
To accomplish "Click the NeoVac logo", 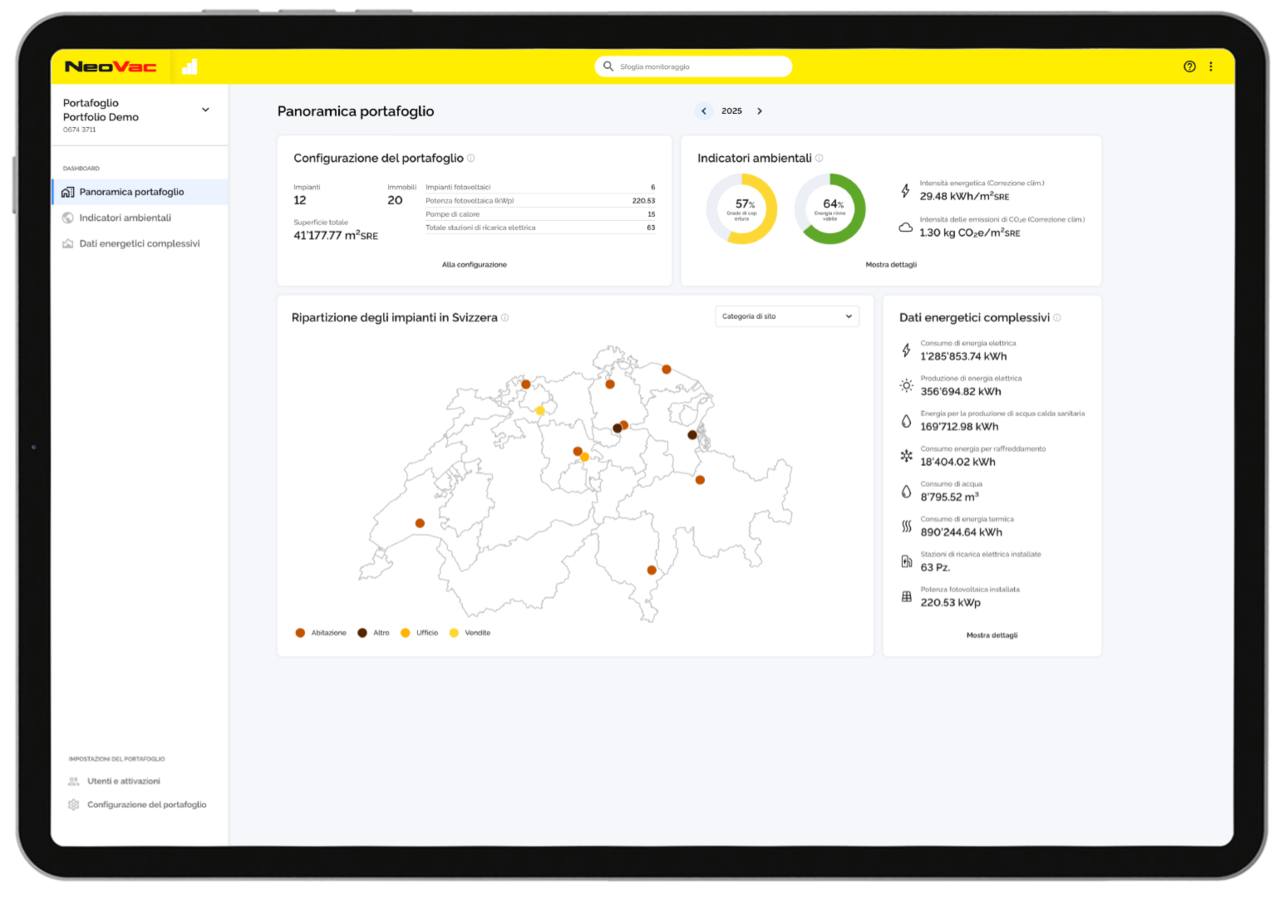I will coord(111,67).
